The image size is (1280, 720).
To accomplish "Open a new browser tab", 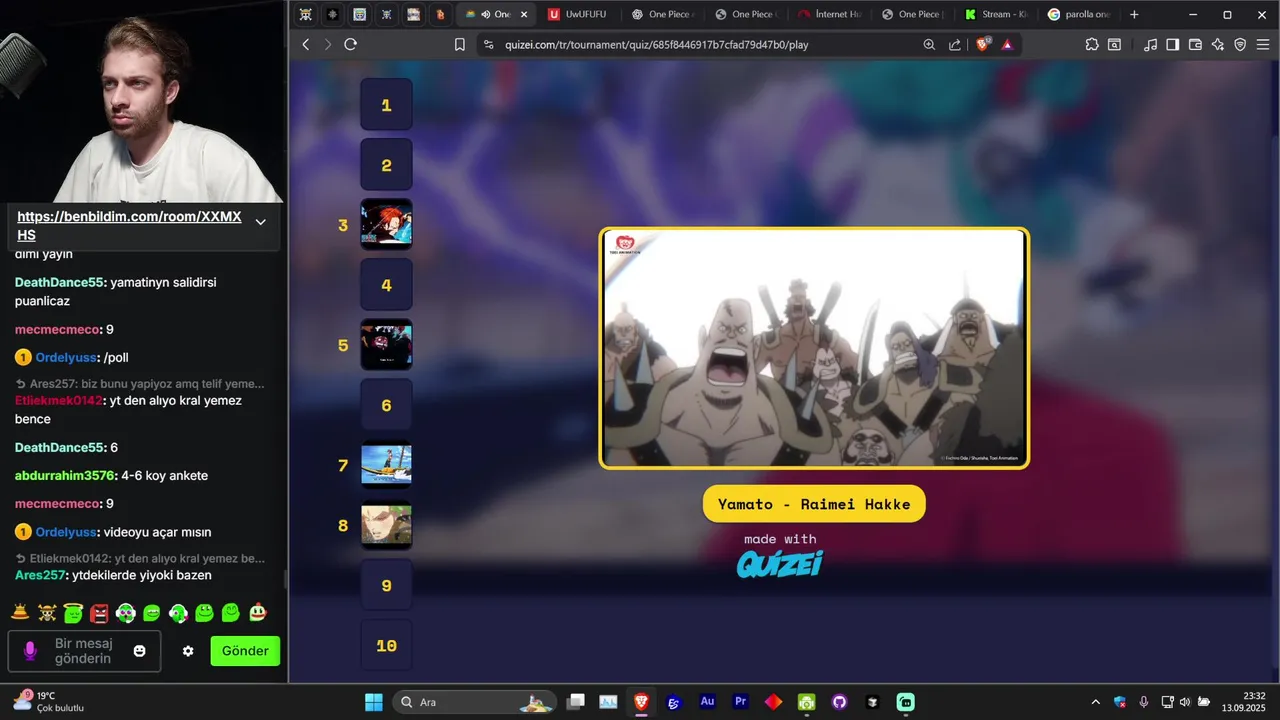I will click(1134, 14).
